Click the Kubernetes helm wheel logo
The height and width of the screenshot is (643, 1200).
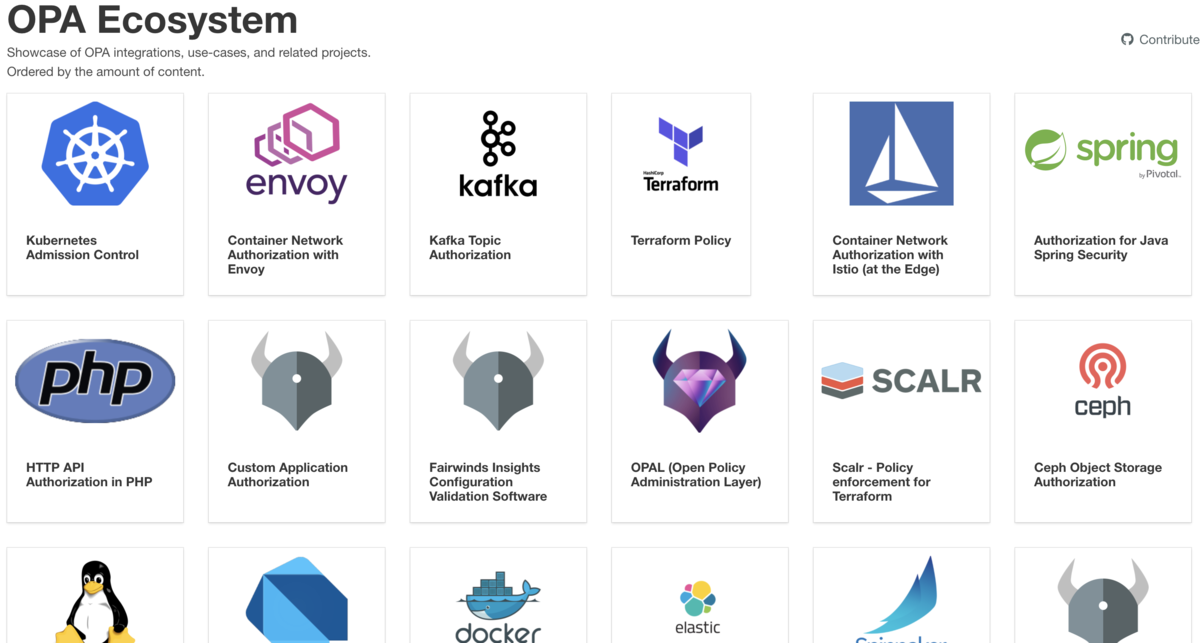tap(95, 153)
